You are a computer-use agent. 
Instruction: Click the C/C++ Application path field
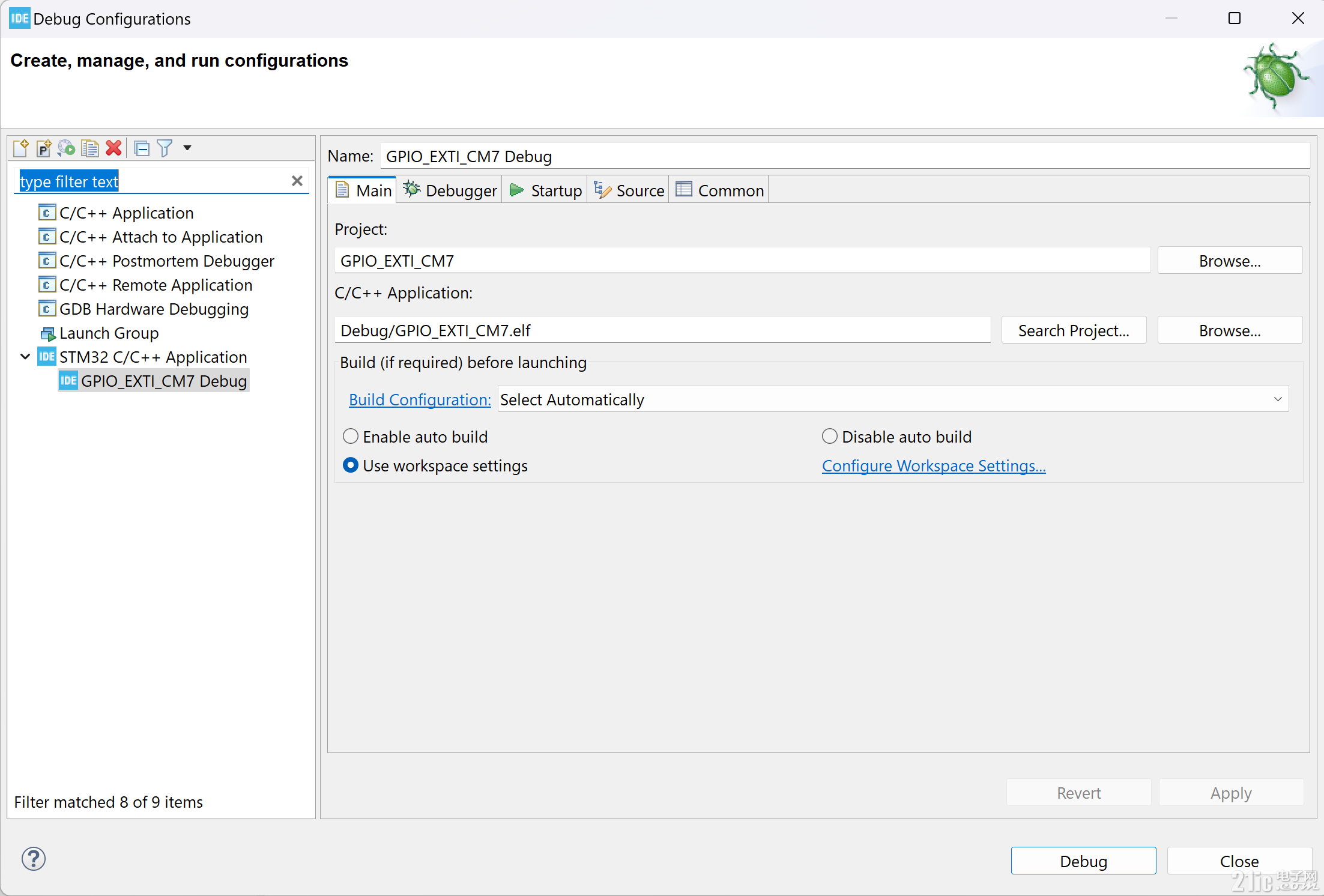coord(662,330)
